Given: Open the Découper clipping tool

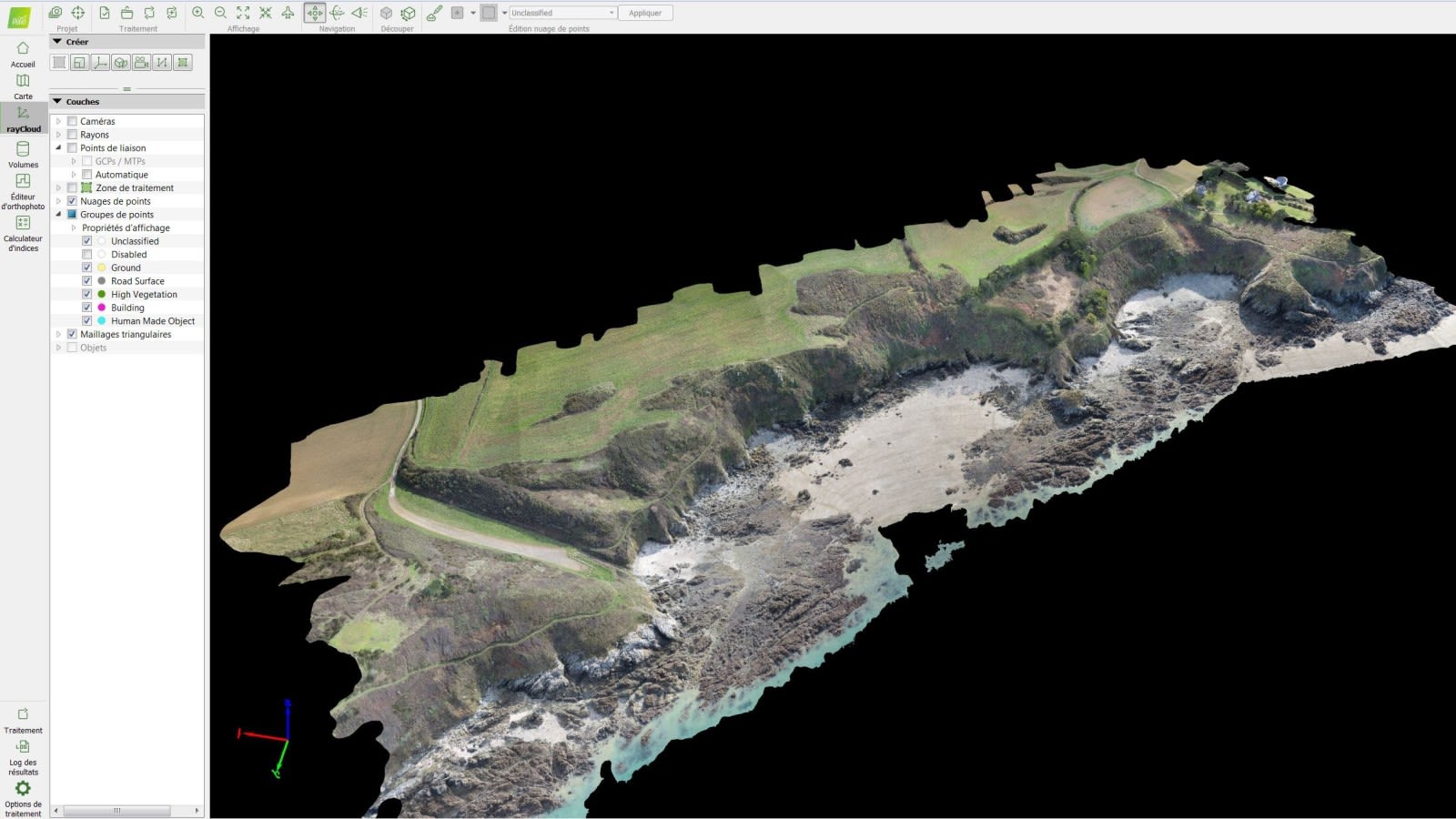Looking at the screenshot, I should point(387,13).
